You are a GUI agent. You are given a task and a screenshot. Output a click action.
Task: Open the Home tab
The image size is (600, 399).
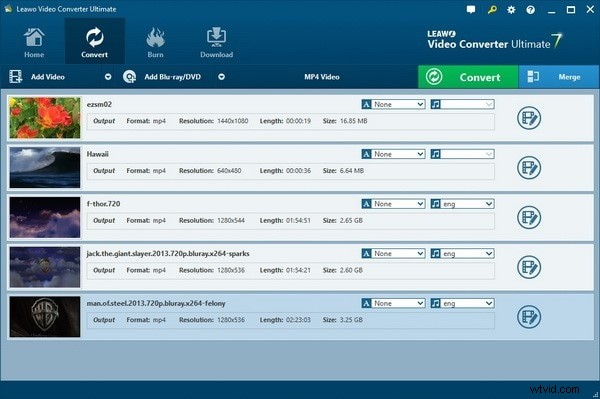tap(34, 42)
